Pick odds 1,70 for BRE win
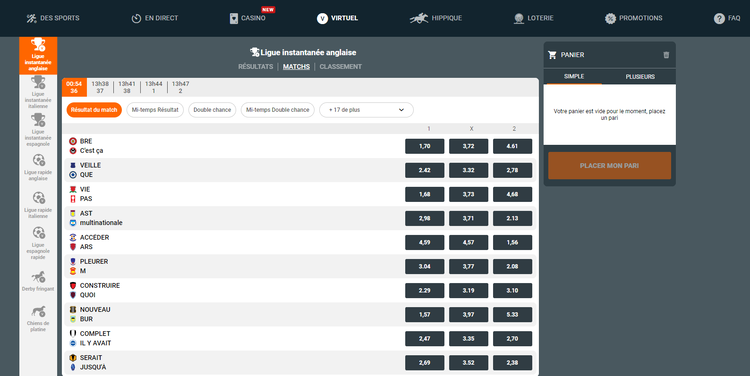The width and height of the screenshot is (750, 376). [x=424, y=146]
